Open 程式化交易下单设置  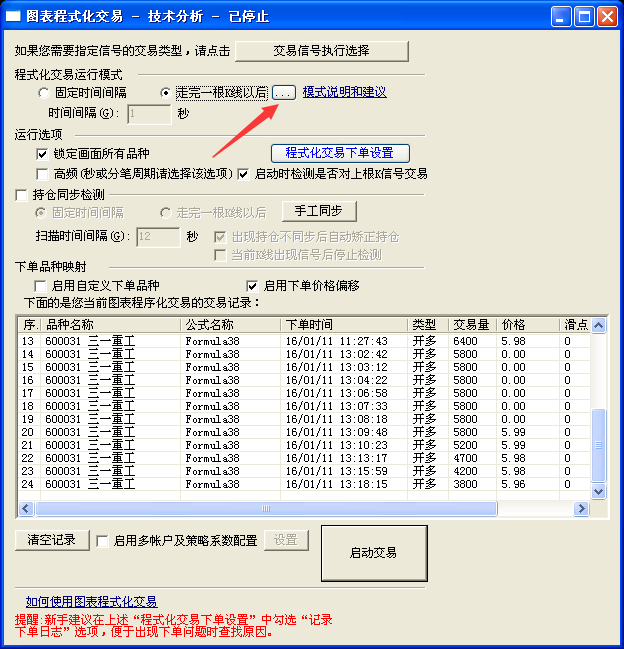(x=340, y=153)
